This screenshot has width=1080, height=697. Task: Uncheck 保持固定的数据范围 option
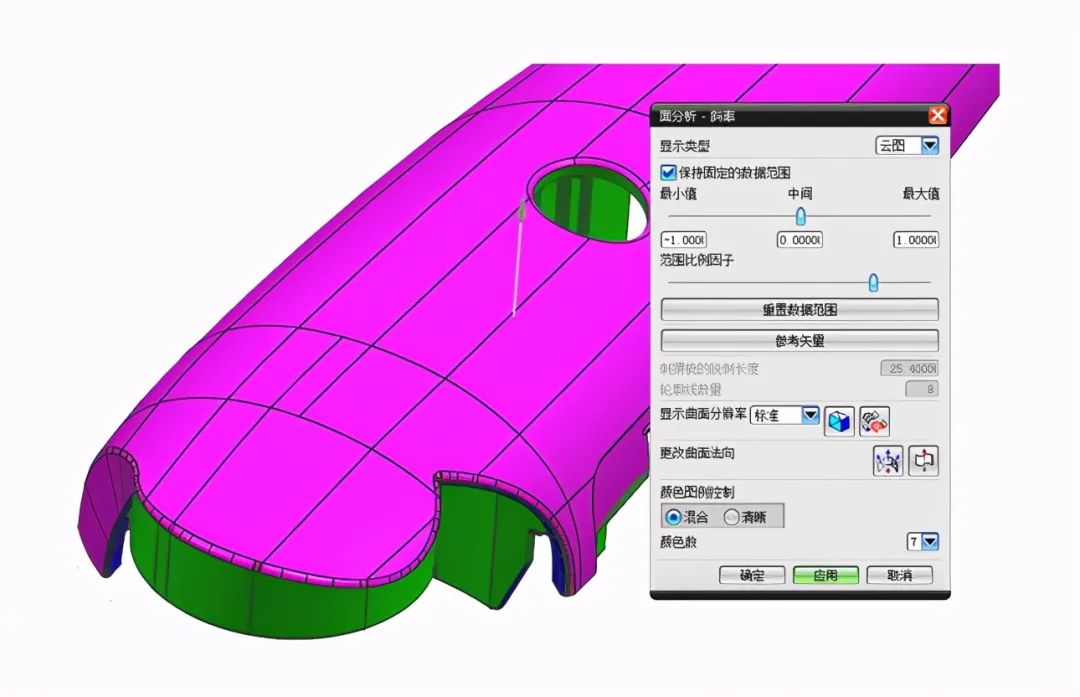pos(668,171)
